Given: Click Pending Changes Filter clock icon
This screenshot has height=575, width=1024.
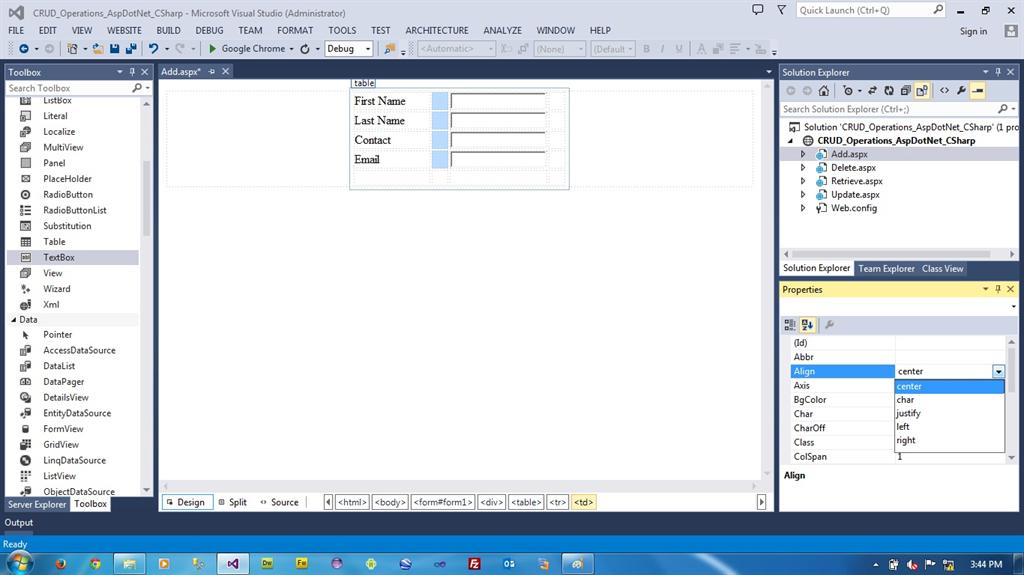Looking at the screenshot, I should click(848, 91).
